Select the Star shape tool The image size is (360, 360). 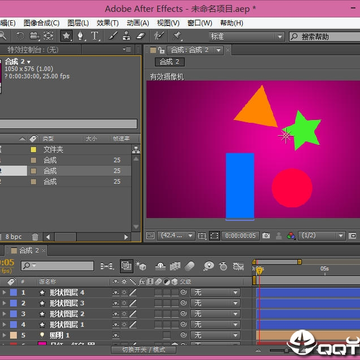[x=66, y=36]
